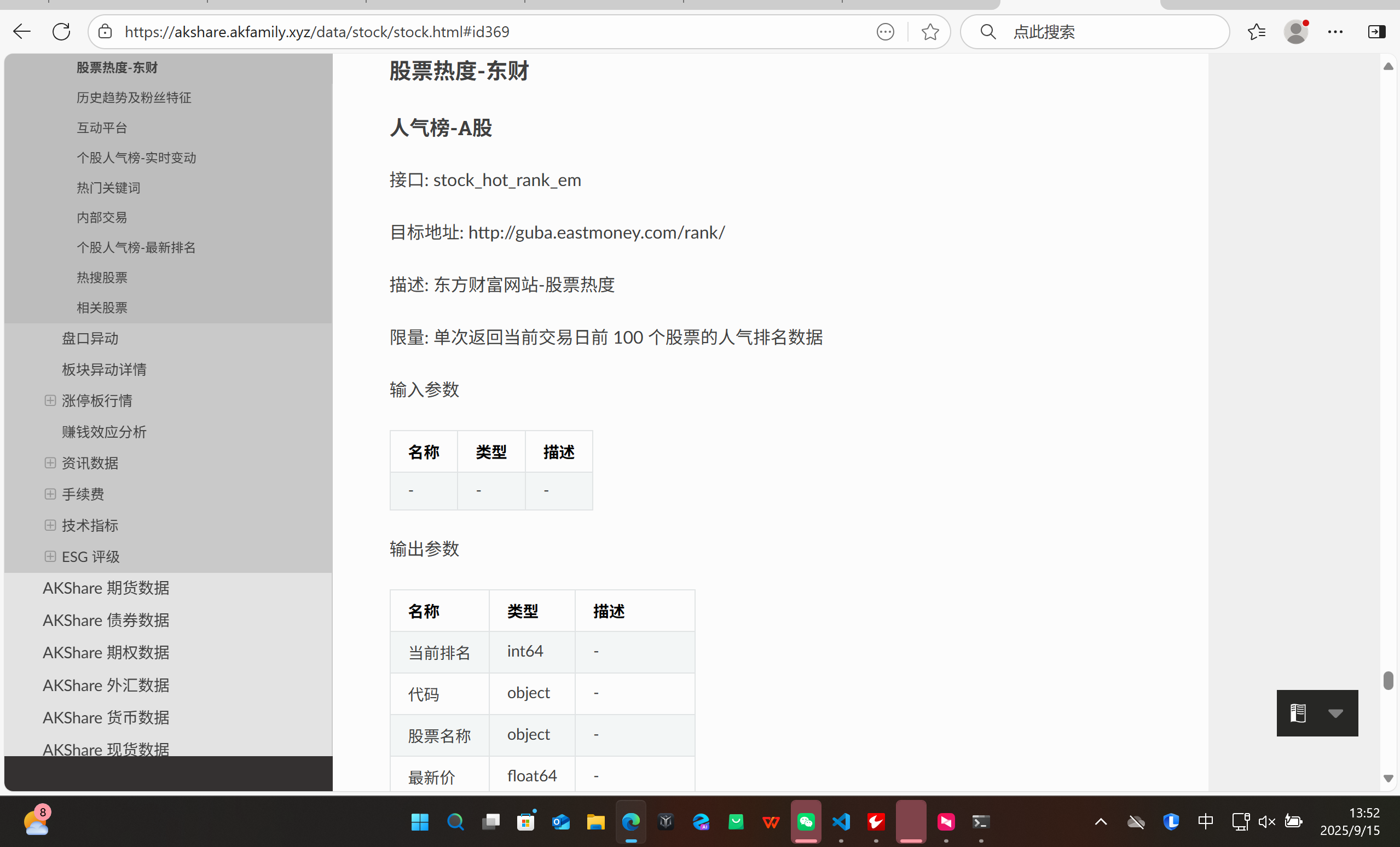Toggle the muted volume icon in the tray
This screenshot has height=847, width=1400.
1266,821
